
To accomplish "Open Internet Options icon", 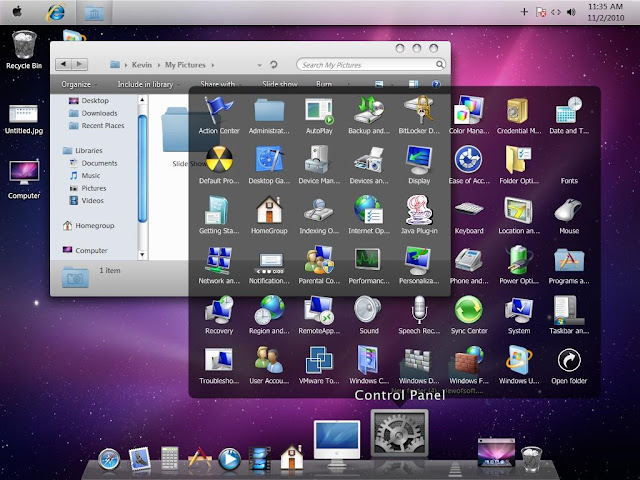I will point(369,210).
